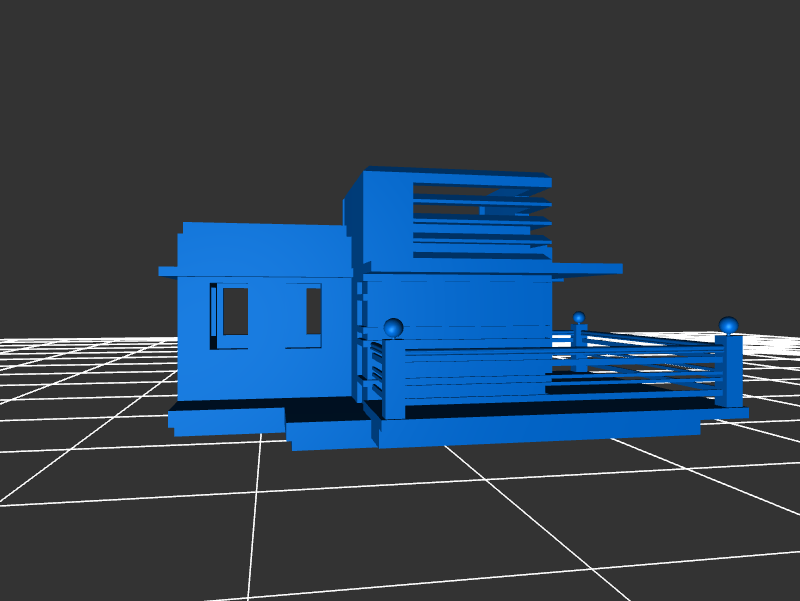
Task: Select the left front fence post
Action: [394, 380]
